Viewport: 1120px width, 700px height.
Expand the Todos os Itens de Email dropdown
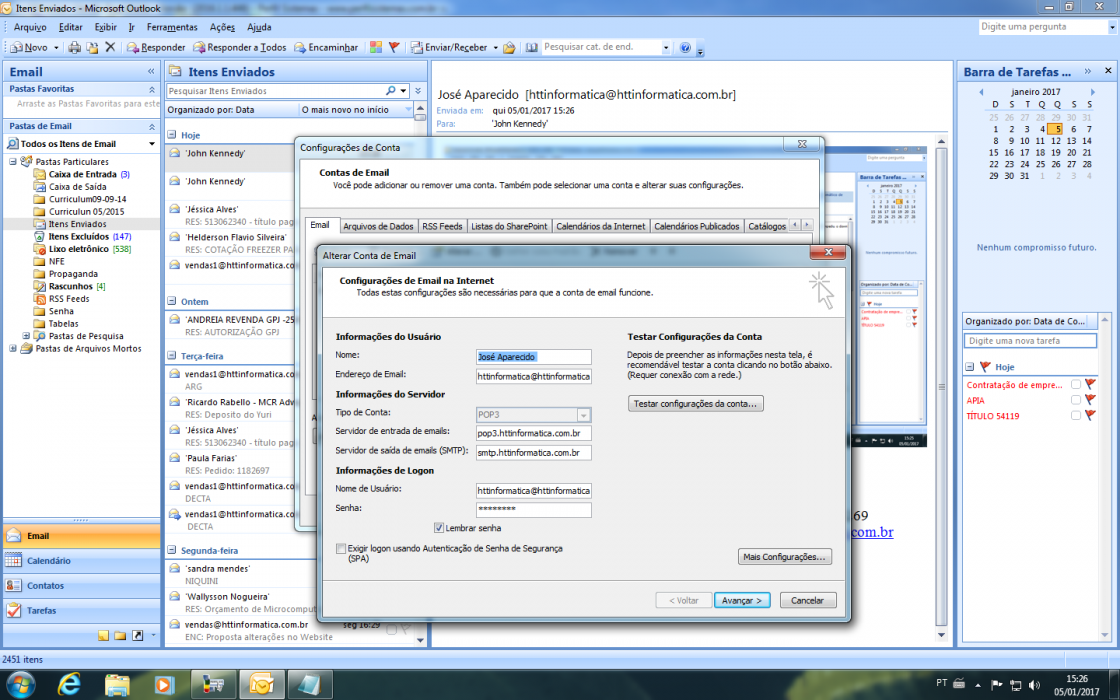[x=151, y=144]
